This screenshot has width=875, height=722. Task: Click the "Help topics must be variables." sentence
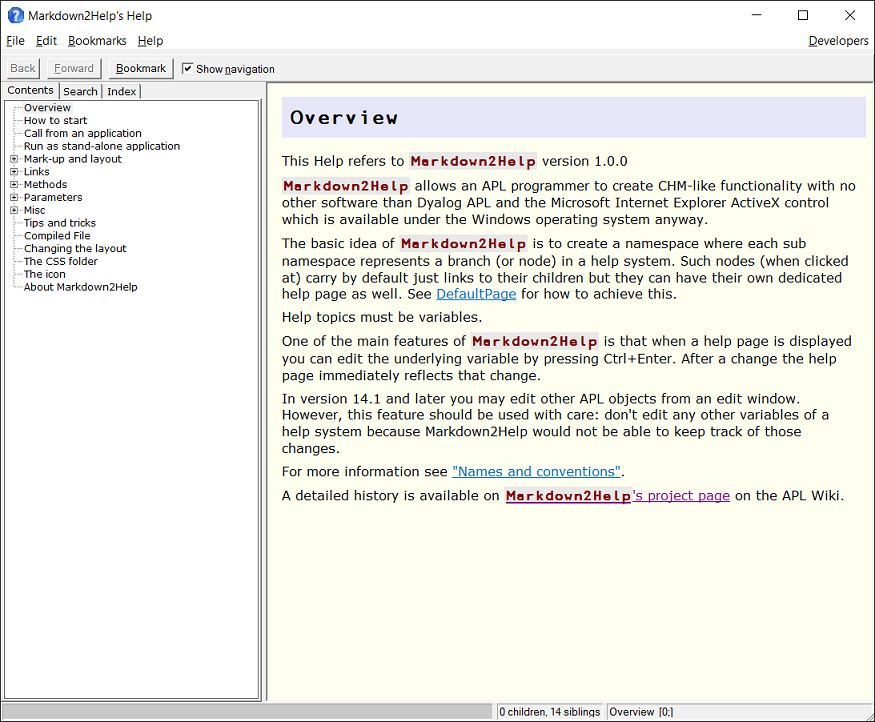(x=382, y=317)
